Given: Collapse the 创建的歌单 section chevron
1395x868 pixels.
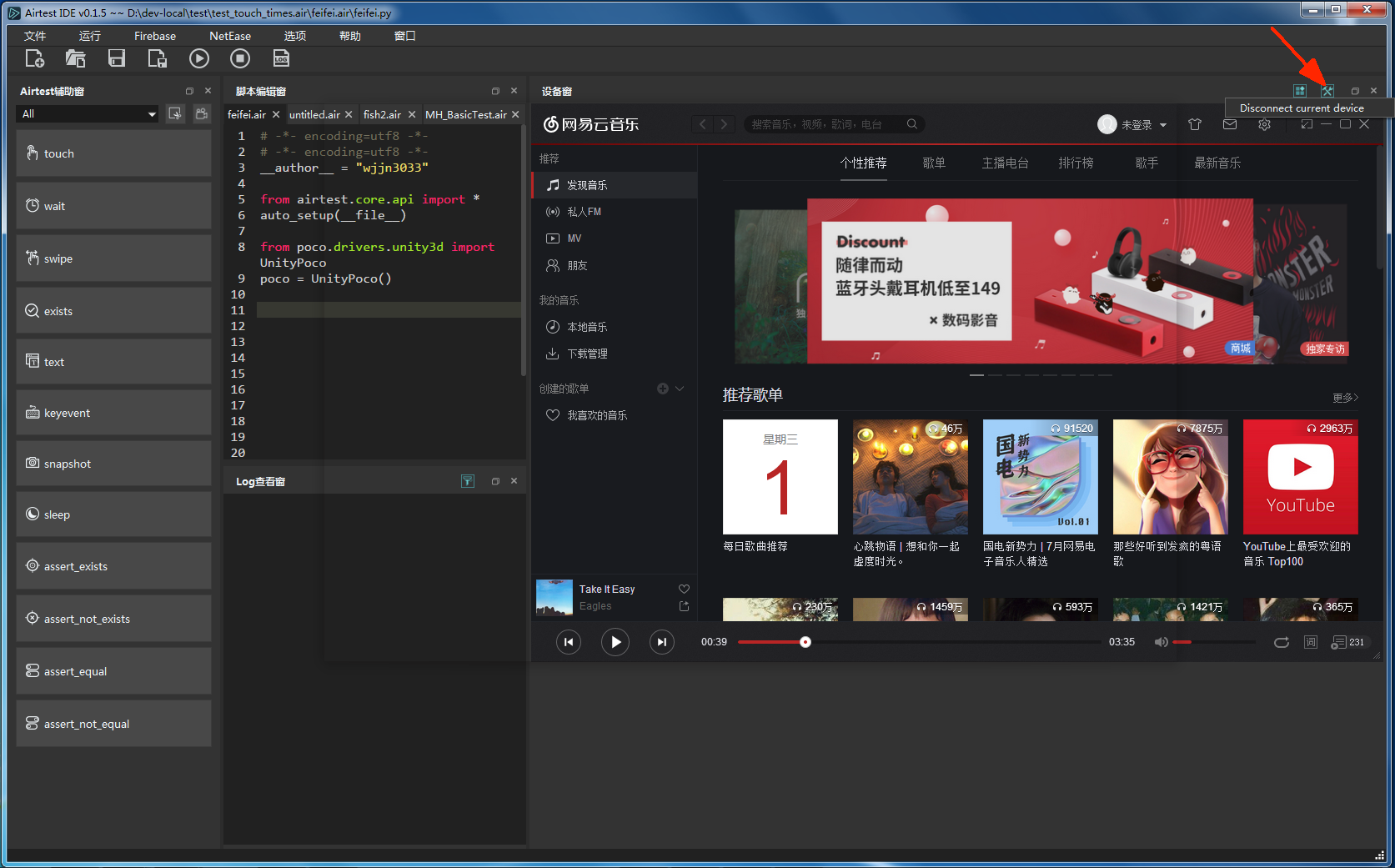Looking at the screenshot, I should click(680, 389).
